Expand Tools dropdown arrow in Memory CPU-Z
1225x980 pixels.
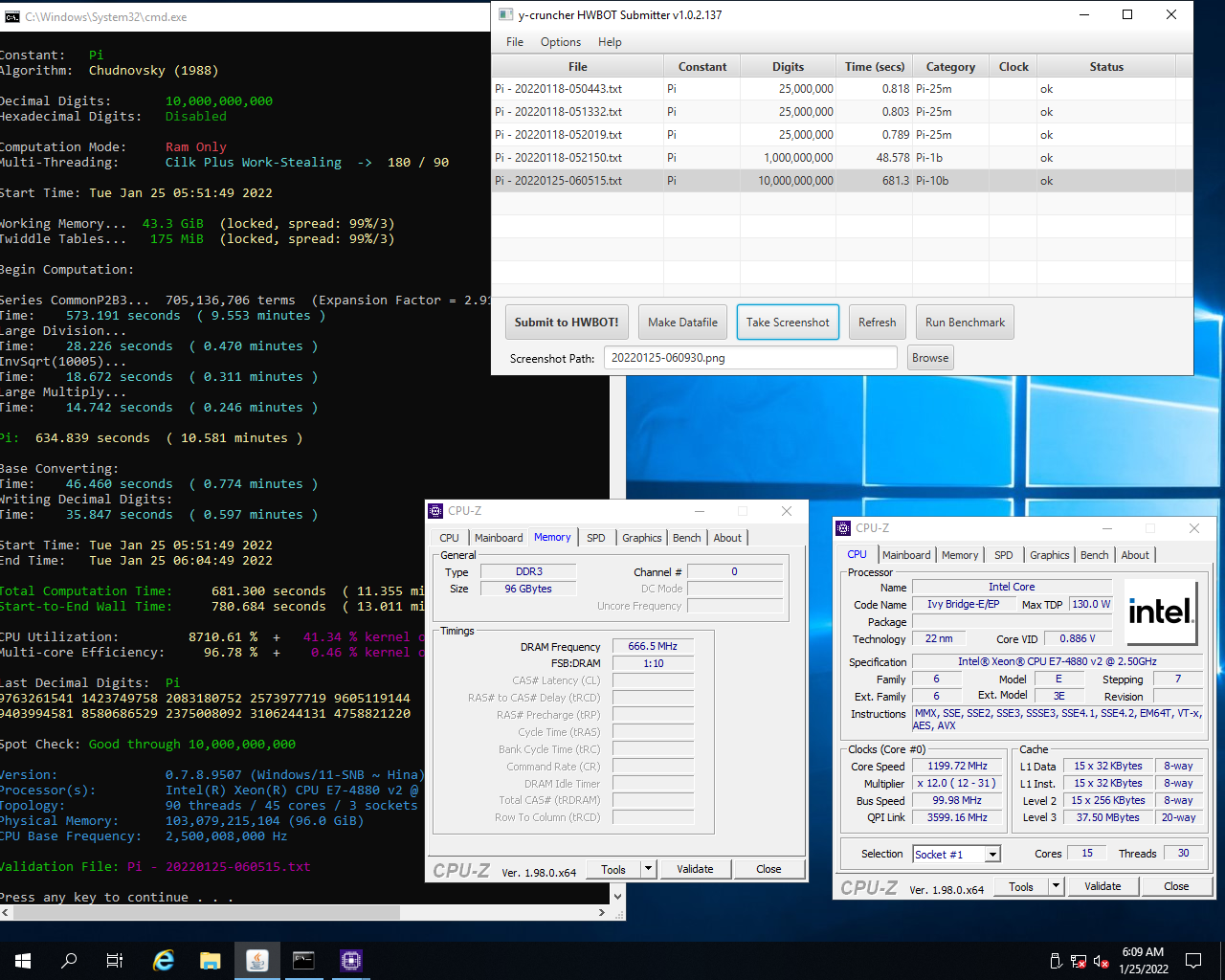point(648,869)
